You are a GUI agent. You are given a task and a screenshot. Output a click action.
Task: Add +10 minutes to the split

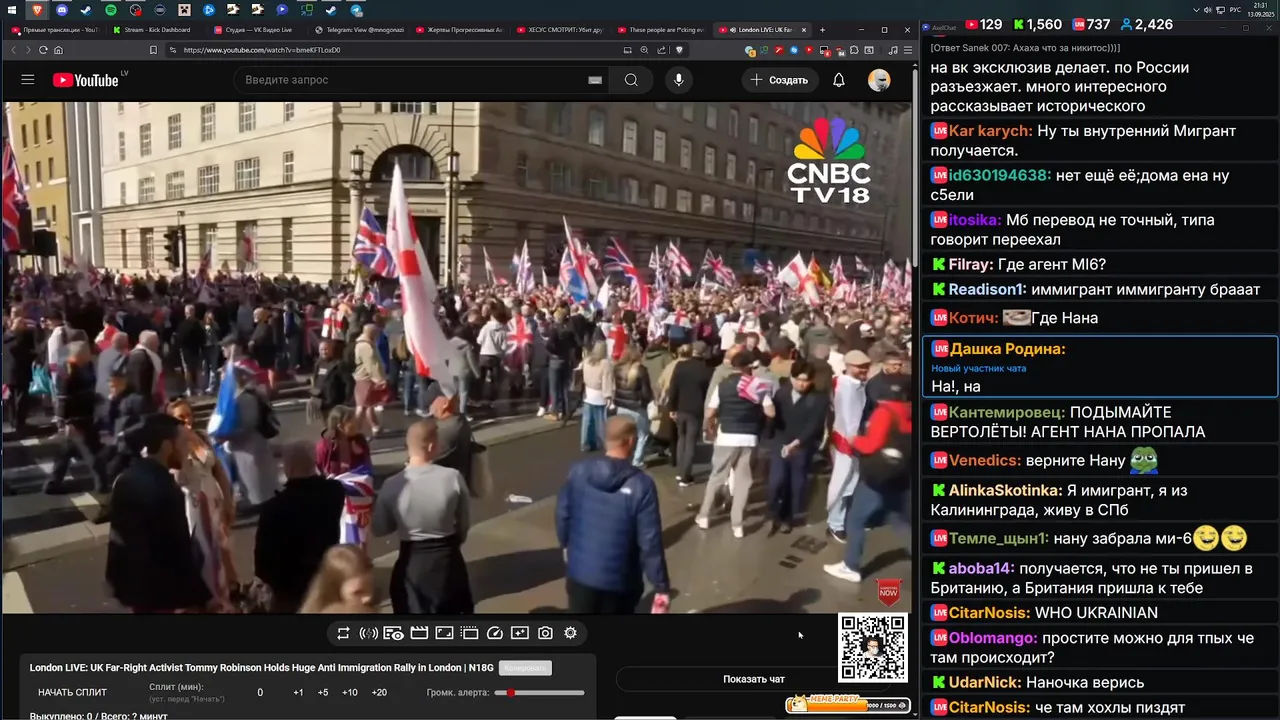coord(349,692)
